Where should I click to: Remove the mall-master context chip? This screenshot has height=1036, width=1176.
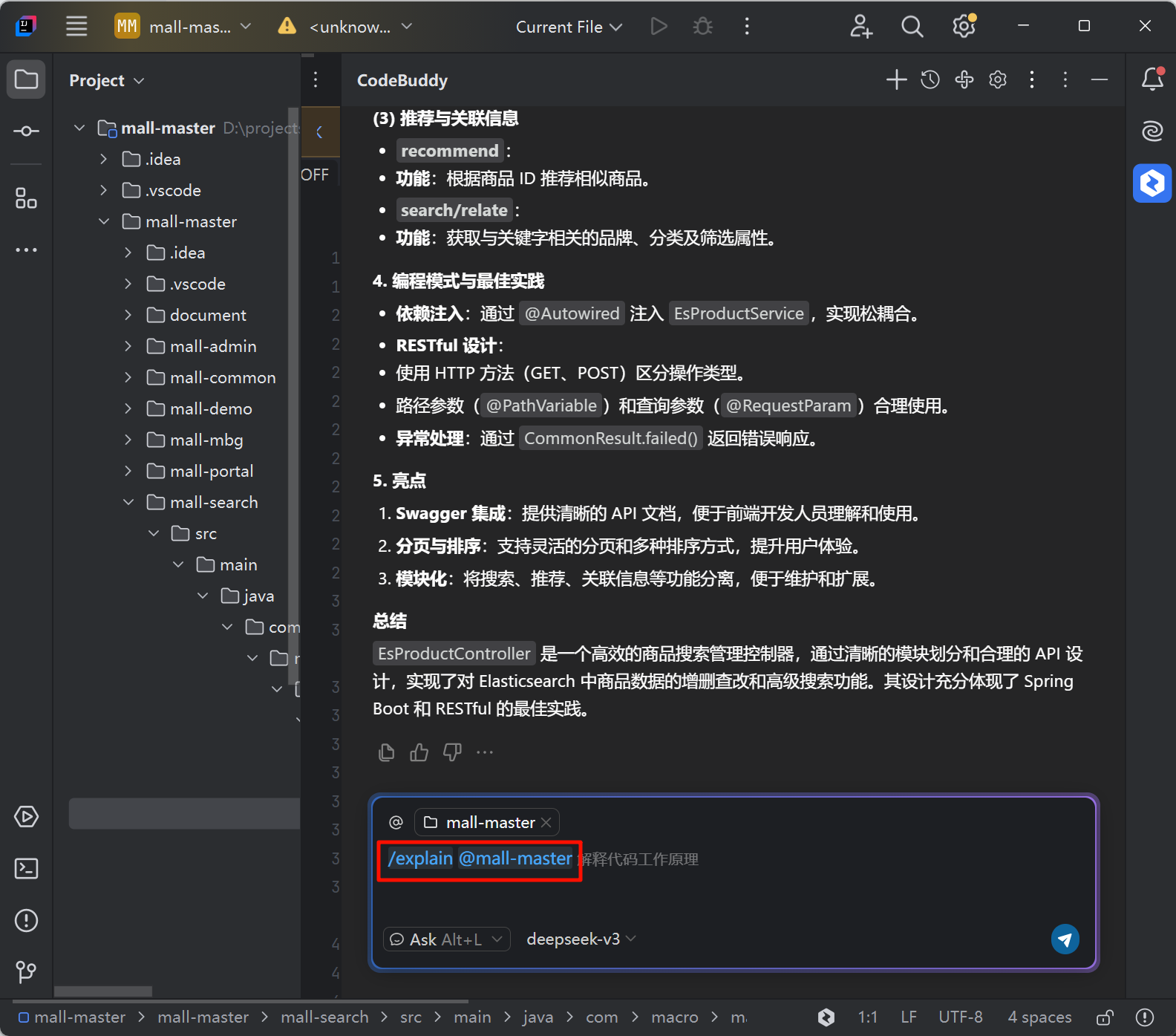pyautogui.click(x=546, y=822)
